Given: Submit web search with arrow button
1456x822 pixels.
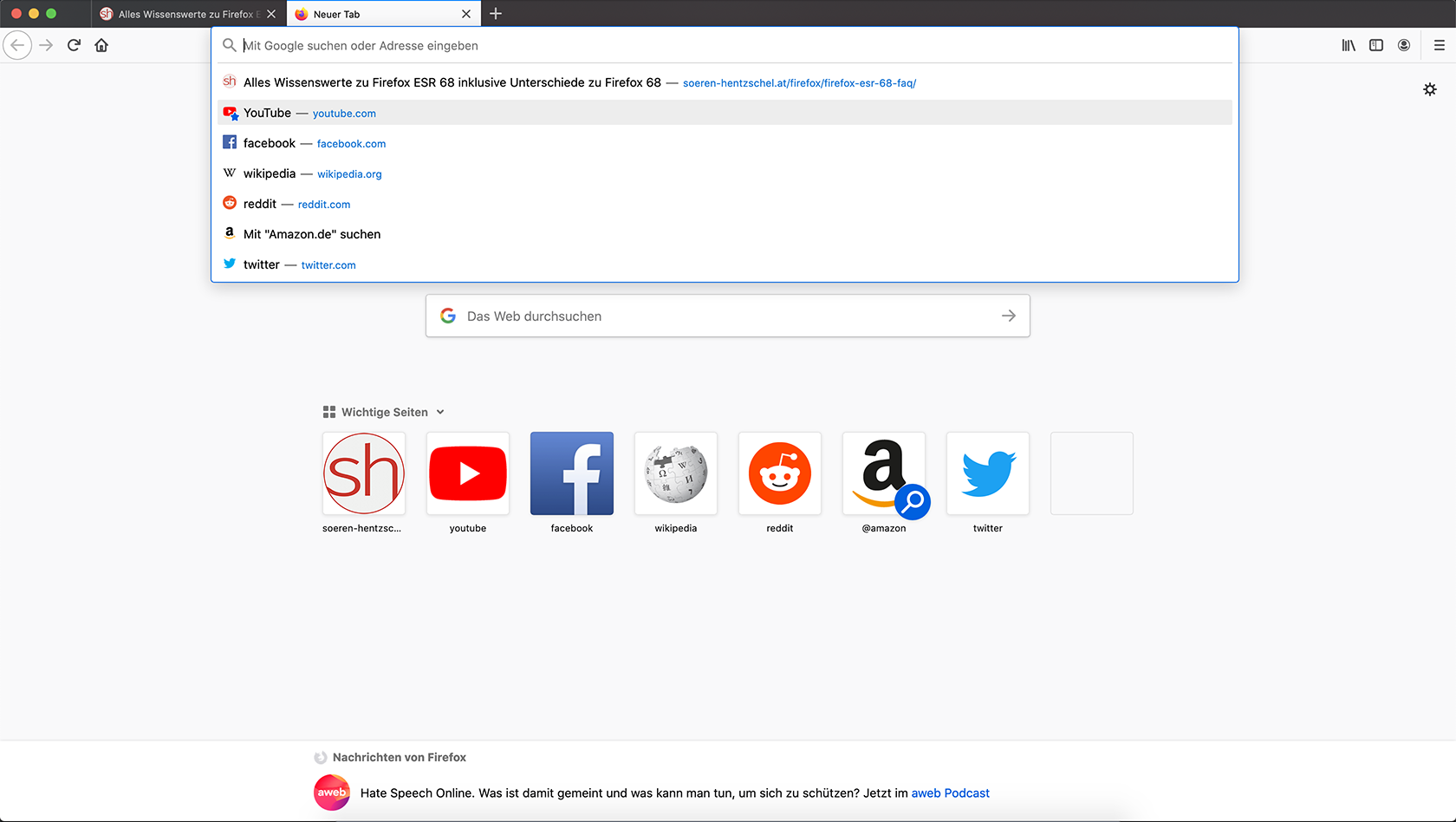Looking at the screenshot, I should coord(1009,316).
